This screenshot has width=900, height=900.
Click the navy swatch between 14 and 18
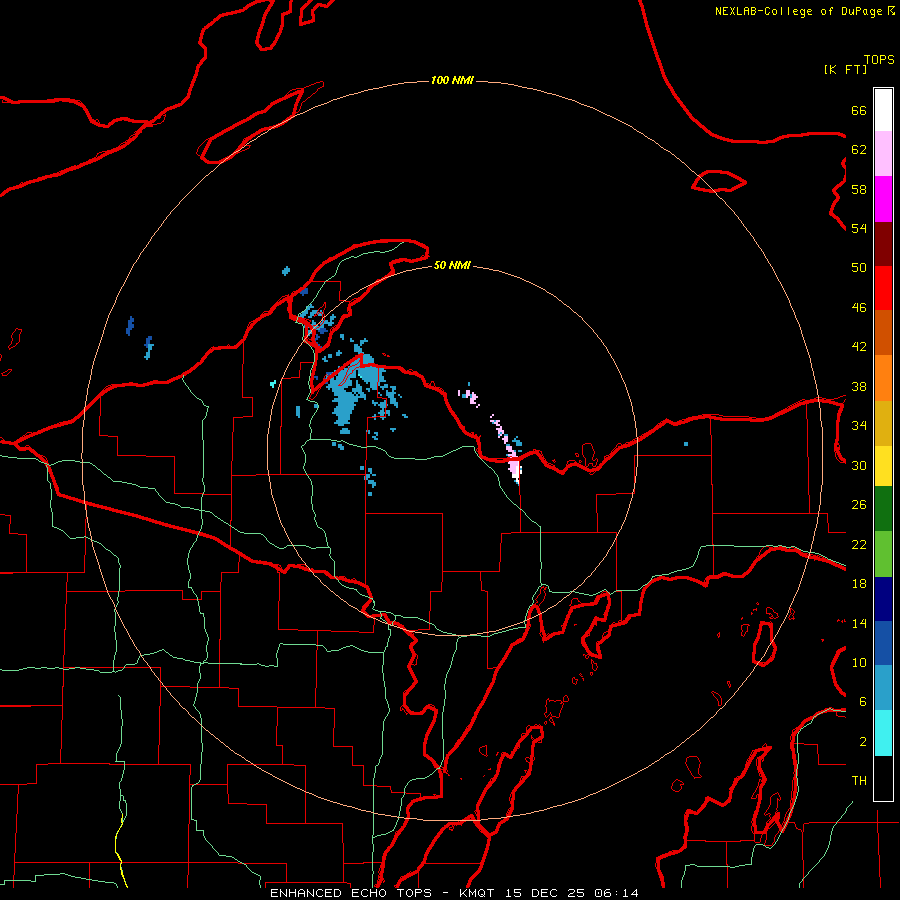coord(883,599)
